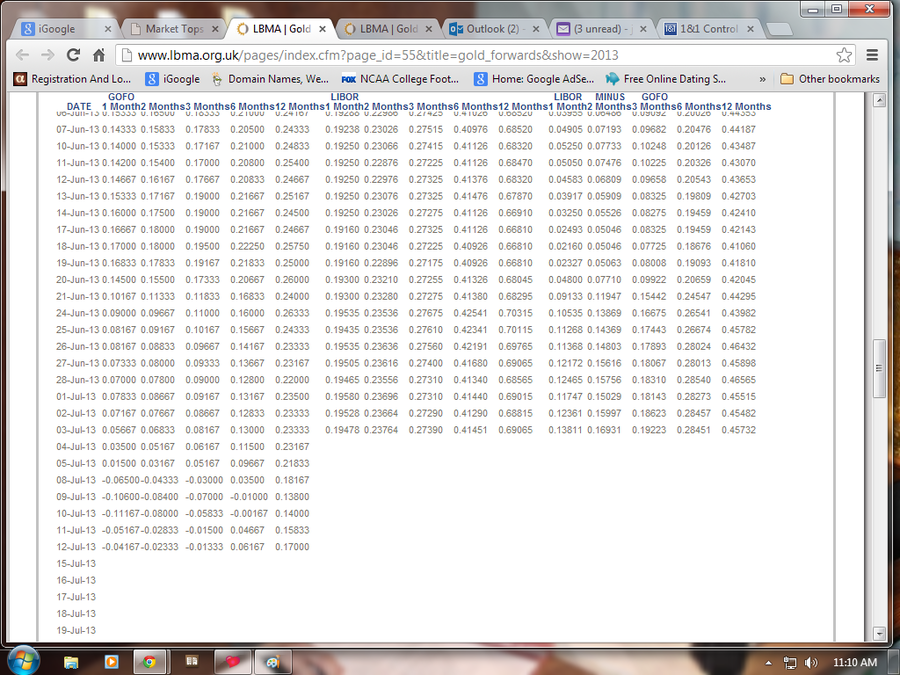
Task: Switch to the Market Tops tab
Action: click(175, 29)
